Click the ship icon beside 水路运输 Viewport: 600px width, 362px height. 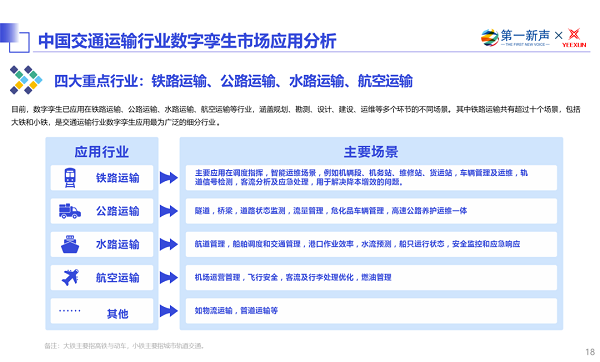click(70, 244)
